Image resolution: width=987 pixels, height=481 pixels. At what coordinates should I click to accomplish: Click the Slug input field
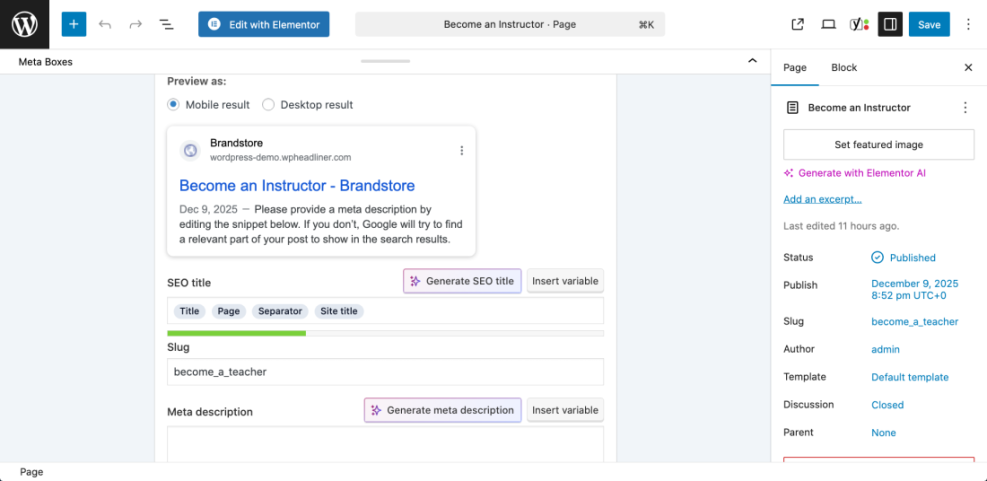coord(385,371)
